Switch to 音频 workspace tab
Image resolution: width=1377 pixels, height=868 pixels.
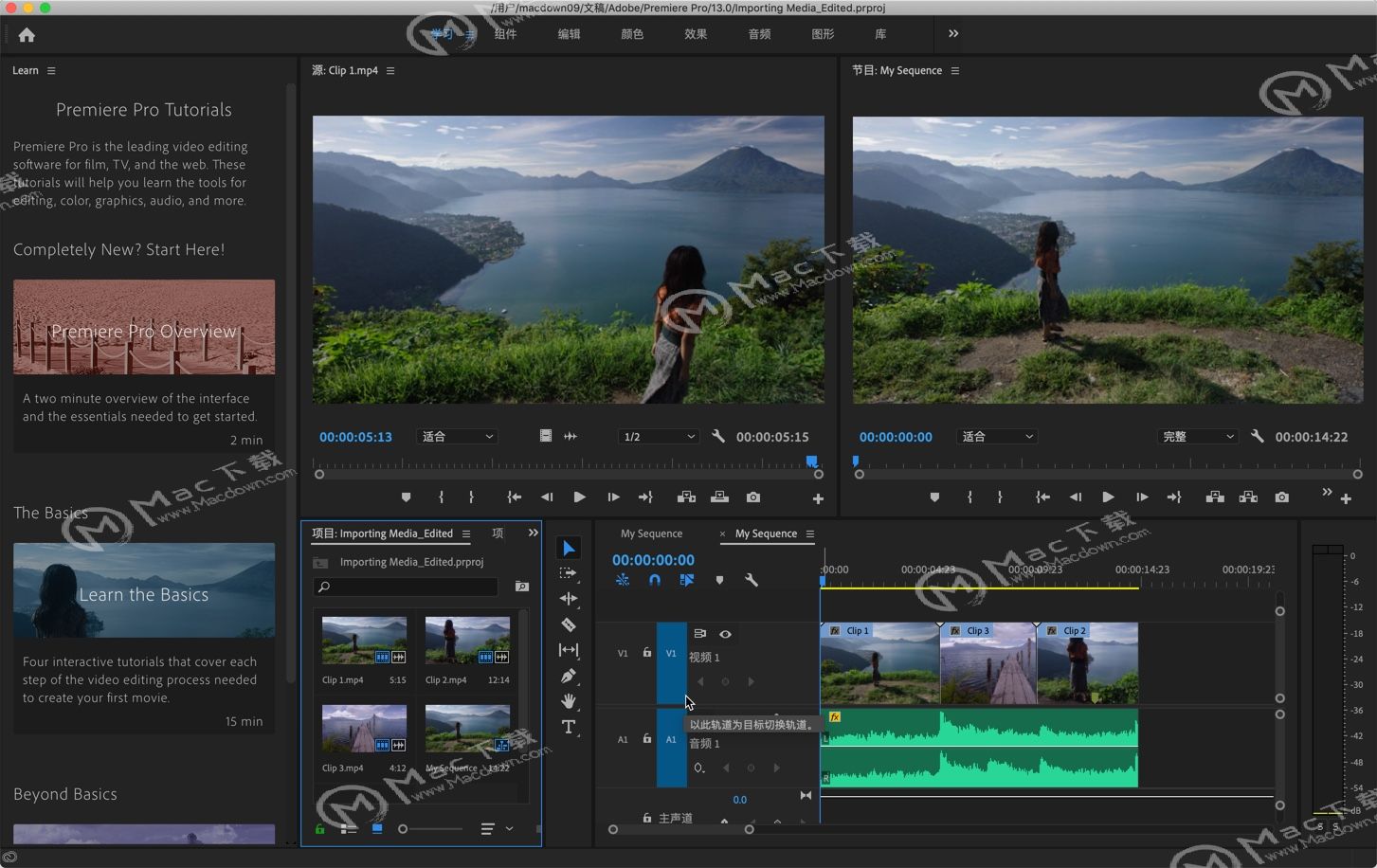tap(759, 34)
